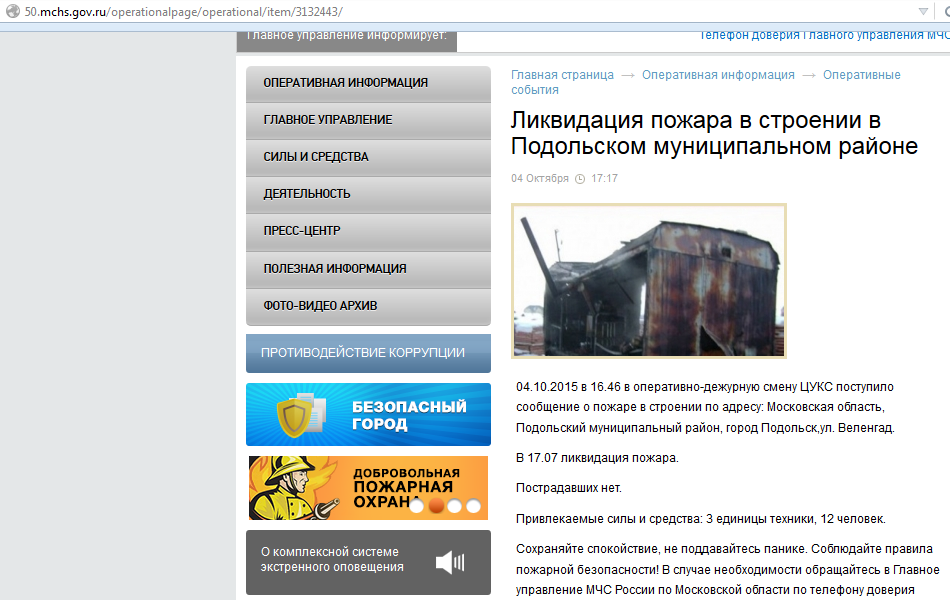Select the first carousel dot on banner

pos(416,506)
